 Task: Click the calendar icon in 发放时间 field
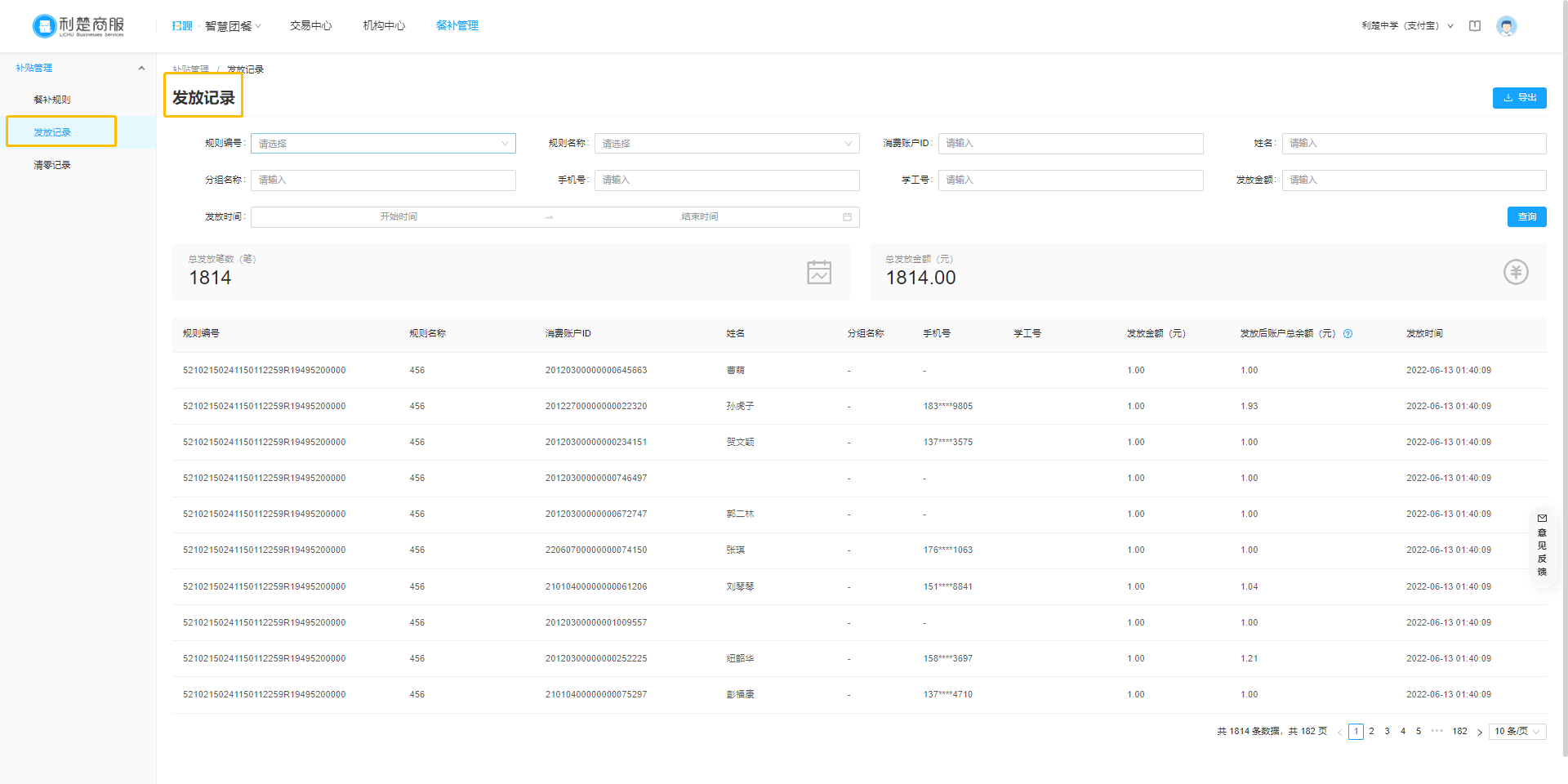coord(847,217)
